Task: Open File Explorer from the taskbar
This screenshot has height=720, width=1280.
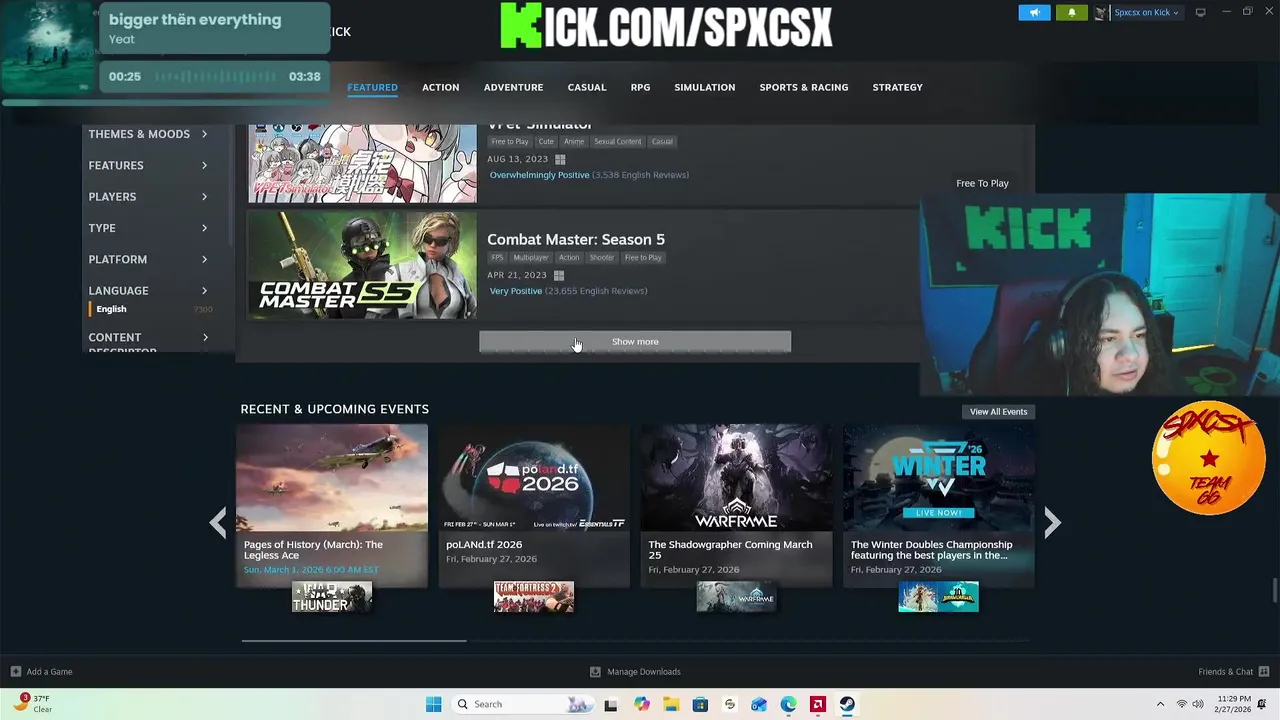Action: (x=671, y=704)
